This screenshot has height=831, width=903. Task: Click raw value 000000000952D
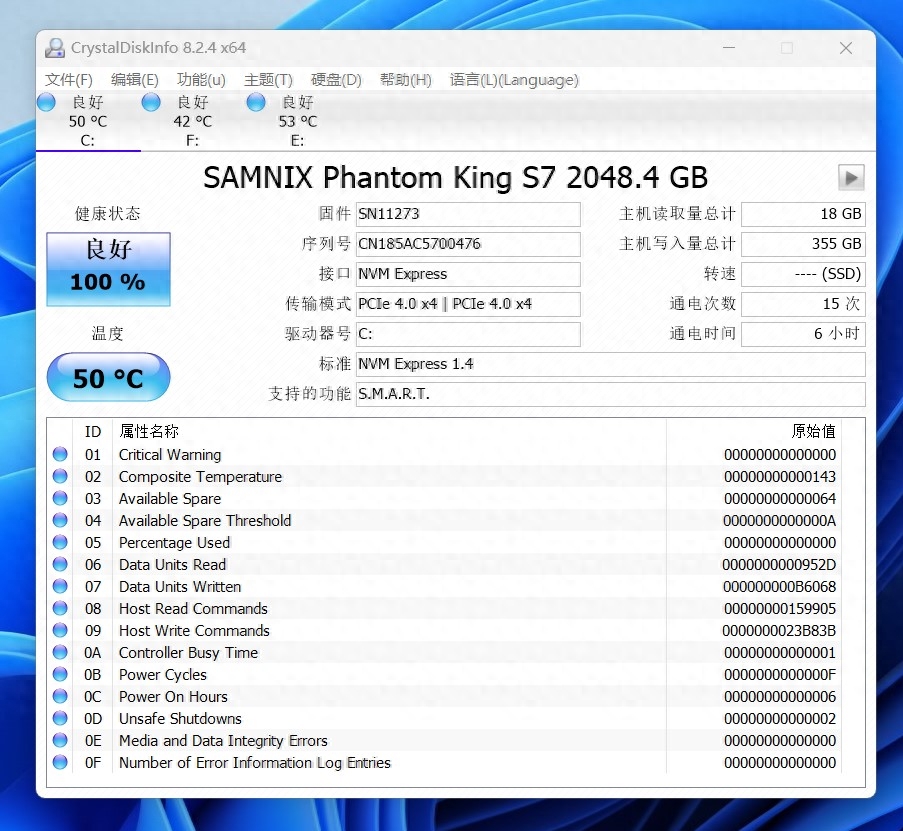[779, 564]
